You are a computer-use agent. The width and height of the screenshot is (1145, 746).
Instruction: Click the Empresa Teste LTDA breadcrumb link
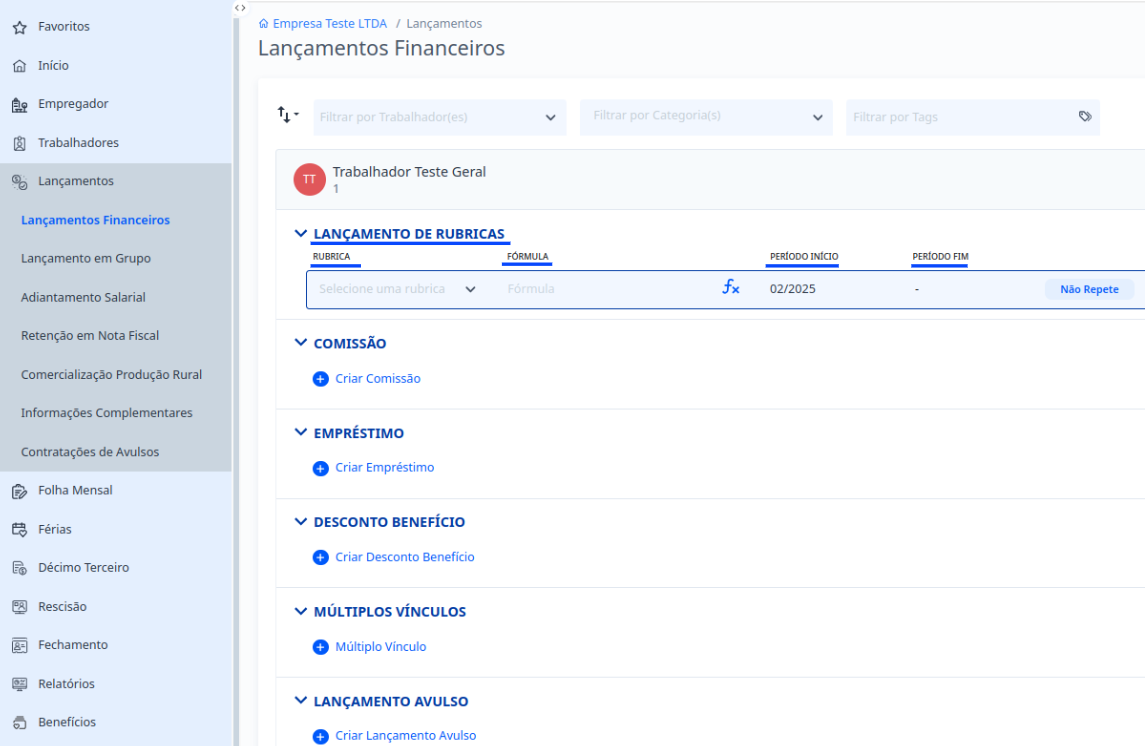coord(329,24)
